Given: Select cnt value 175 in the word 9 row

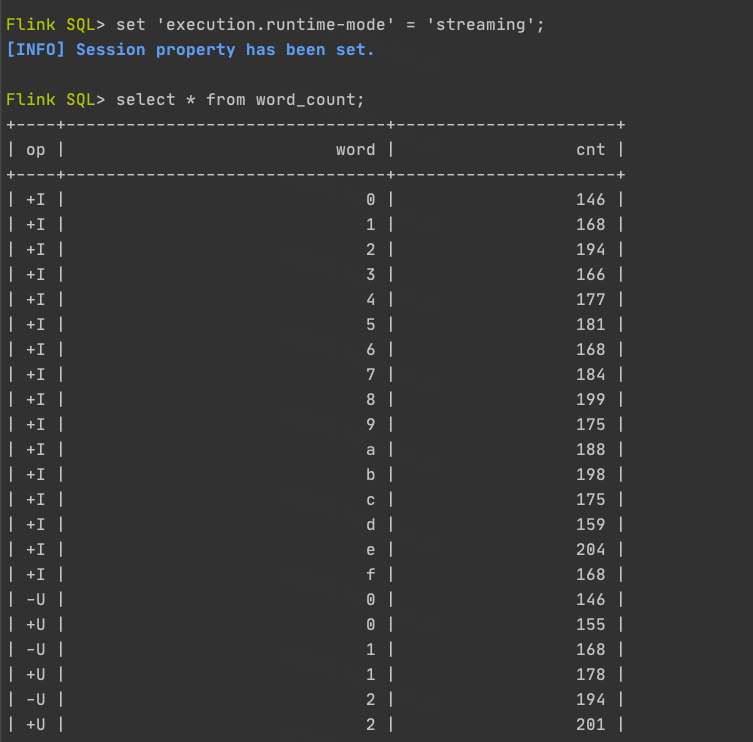Looking at the screenshot, I should 590,424.
